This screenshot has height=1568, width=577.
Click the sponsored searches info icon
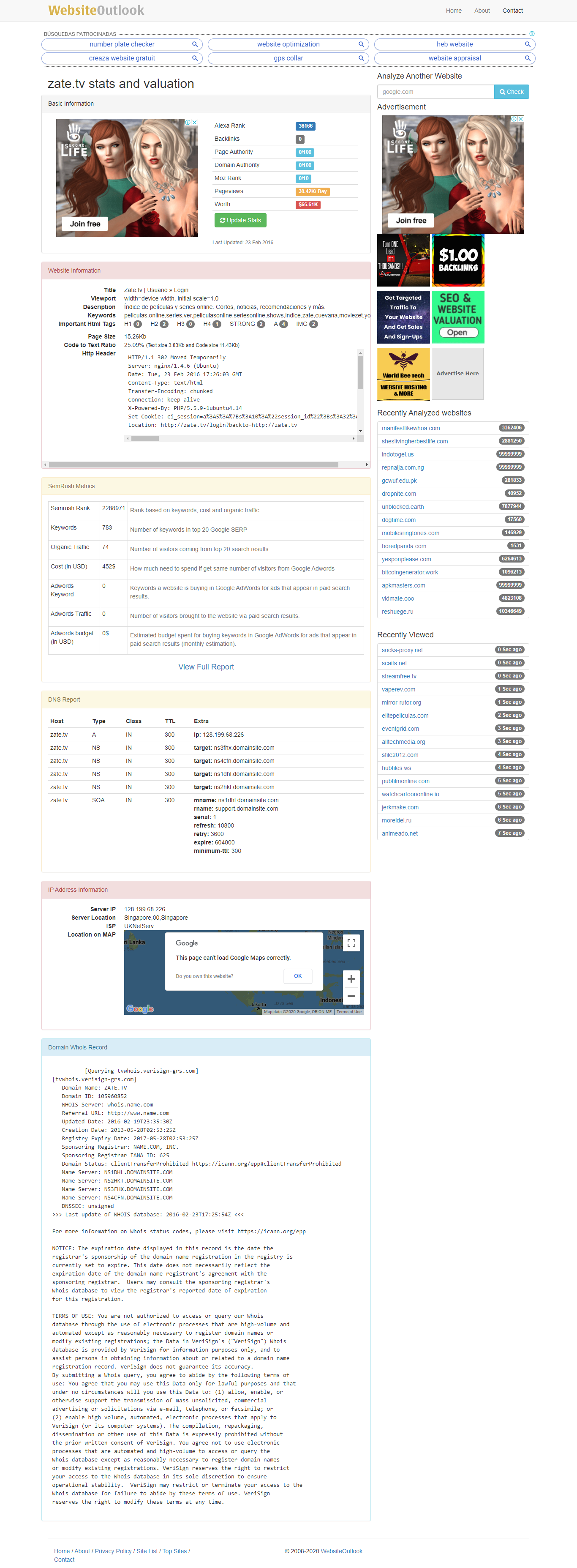pos(532,34)
